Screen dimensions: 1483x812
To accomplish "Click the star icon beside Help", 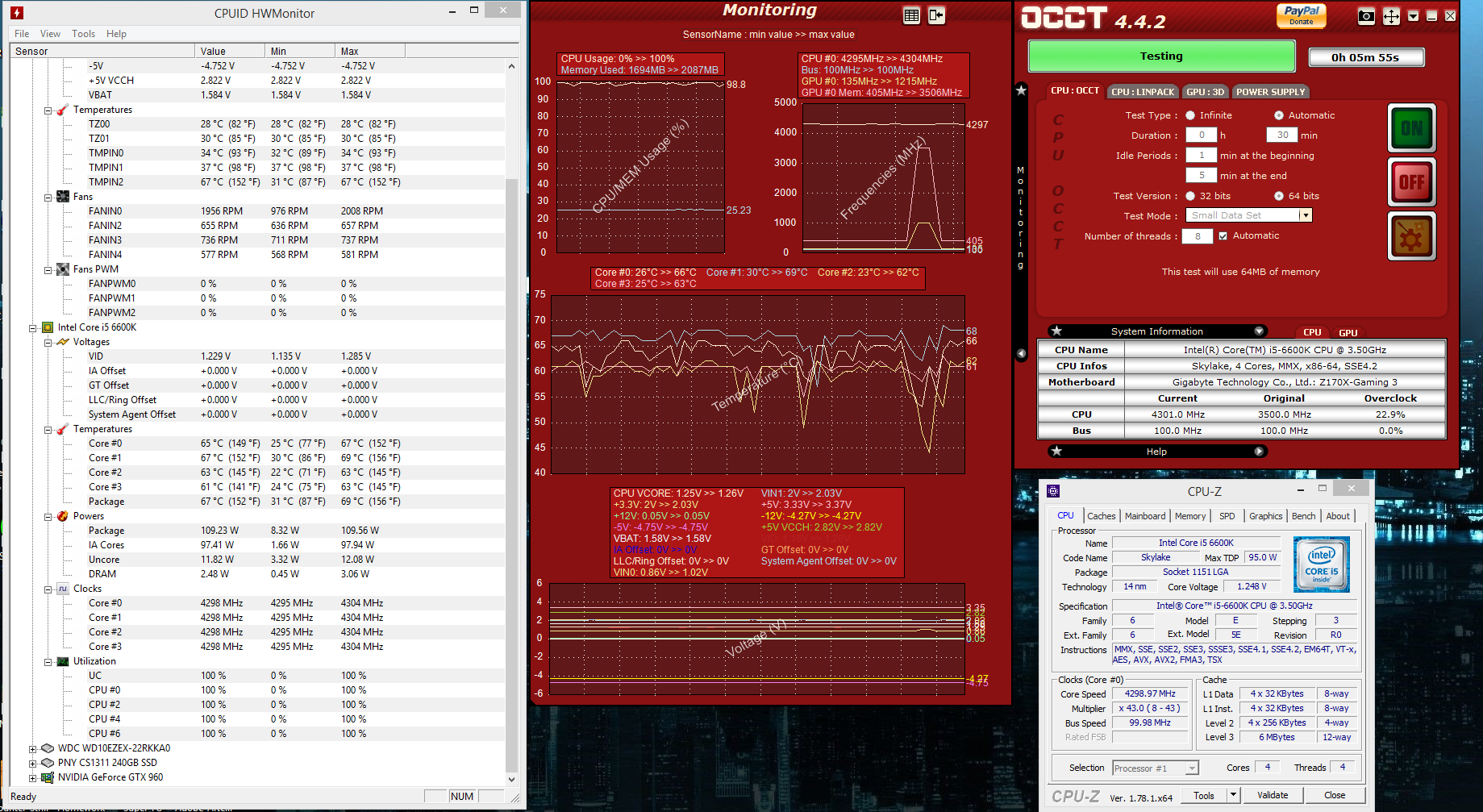I will 1056,452.
